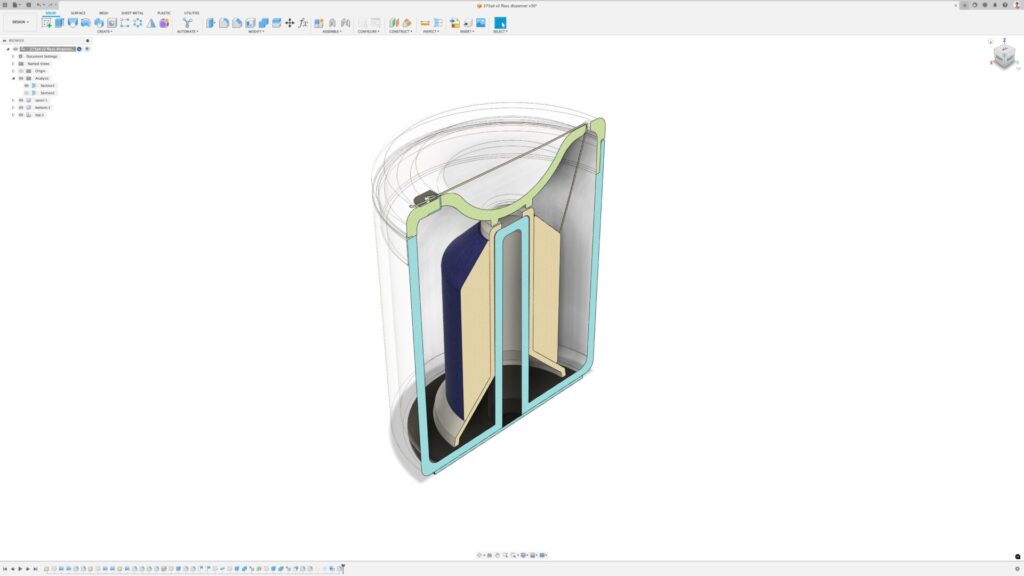Click the ViewCube in the top-right corner
This screenshot has width=1024, height=576.
(1003, 58)
